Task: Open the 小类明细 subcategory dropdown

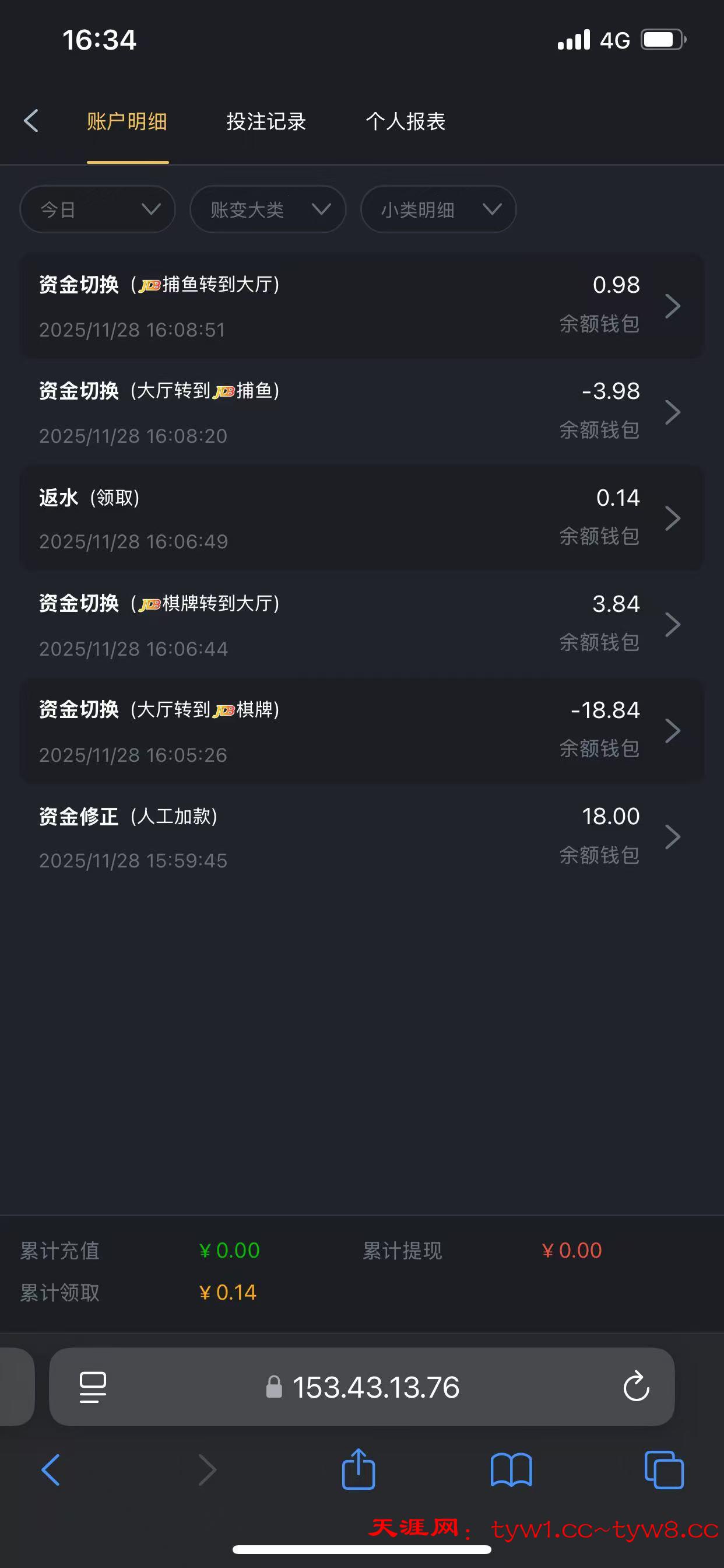Action: [x=438, y=209]
